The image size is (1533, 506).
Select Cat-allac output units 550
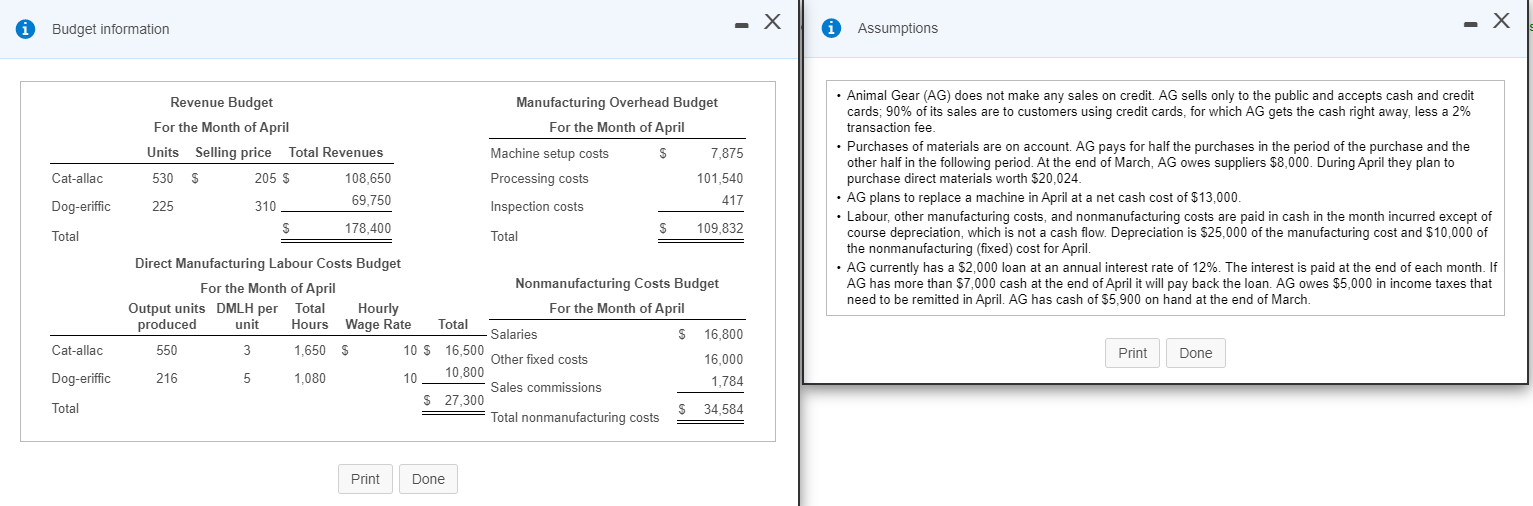pyautogui.click(x=167, y=350)
